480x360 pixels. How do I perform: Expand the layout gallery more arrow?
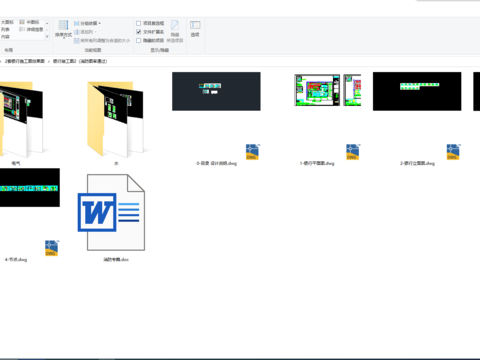tap(47, 36)
